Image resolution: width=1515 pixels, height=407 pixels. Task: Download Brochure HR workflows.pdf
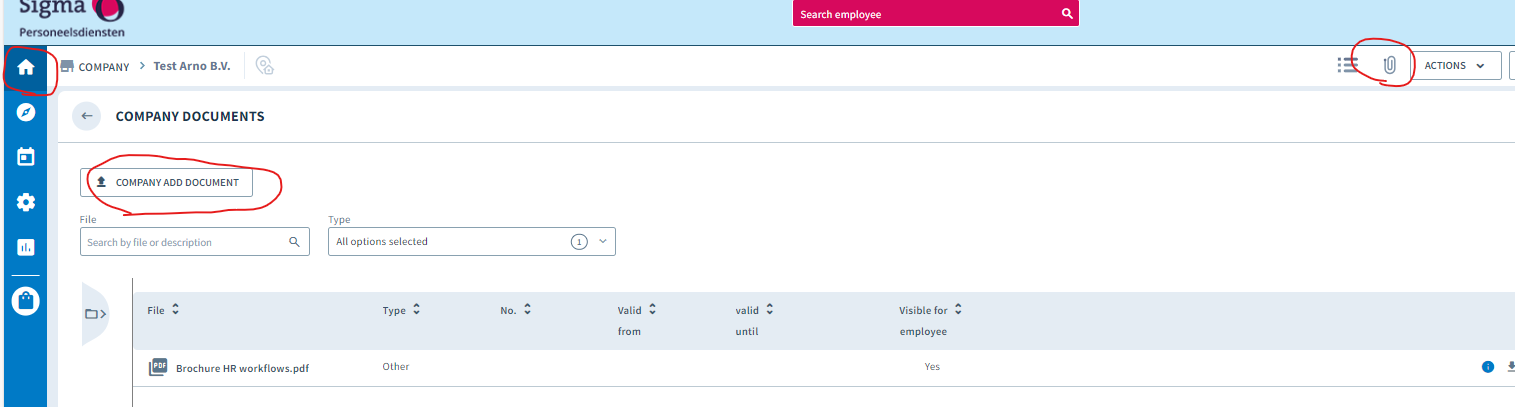pyautogui.click(x=1511, y=367)
